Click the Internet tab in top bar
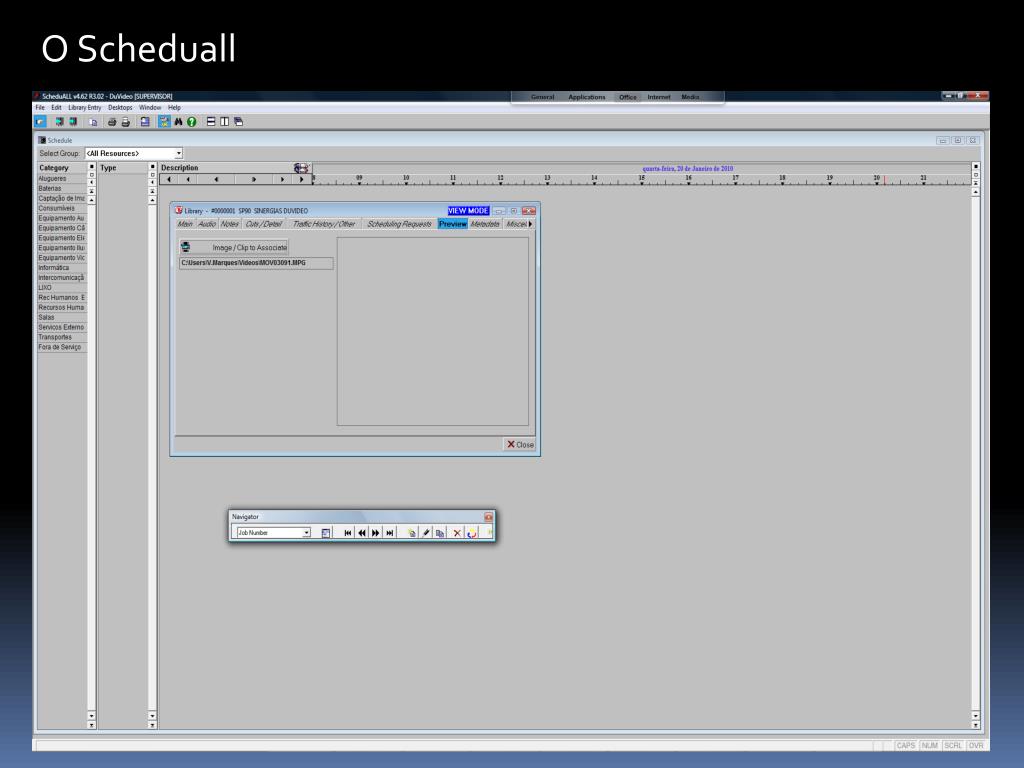This screenshot has width=1024, height=768. pyautogui.click(x=659, y=97)
